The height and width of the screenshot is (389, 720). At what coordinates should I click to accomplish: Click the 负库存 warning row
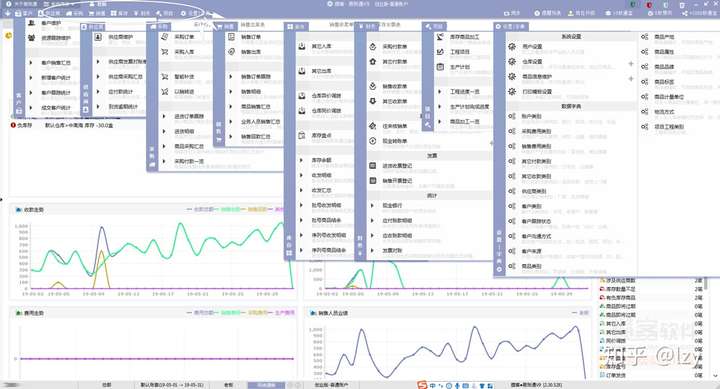(62, 125)
